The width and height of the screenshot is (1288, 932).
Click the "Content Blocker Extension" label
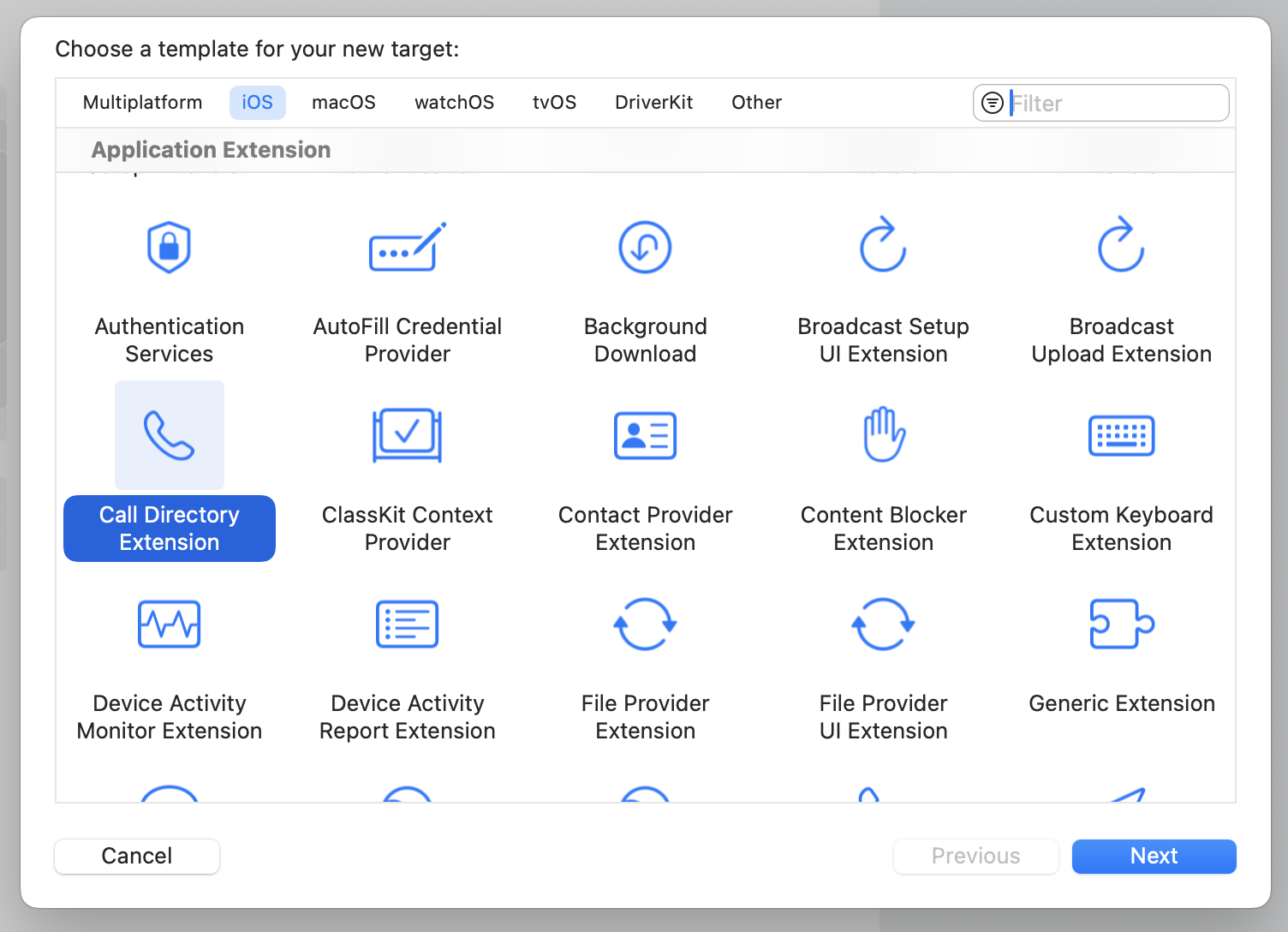(x=884, y=529)
